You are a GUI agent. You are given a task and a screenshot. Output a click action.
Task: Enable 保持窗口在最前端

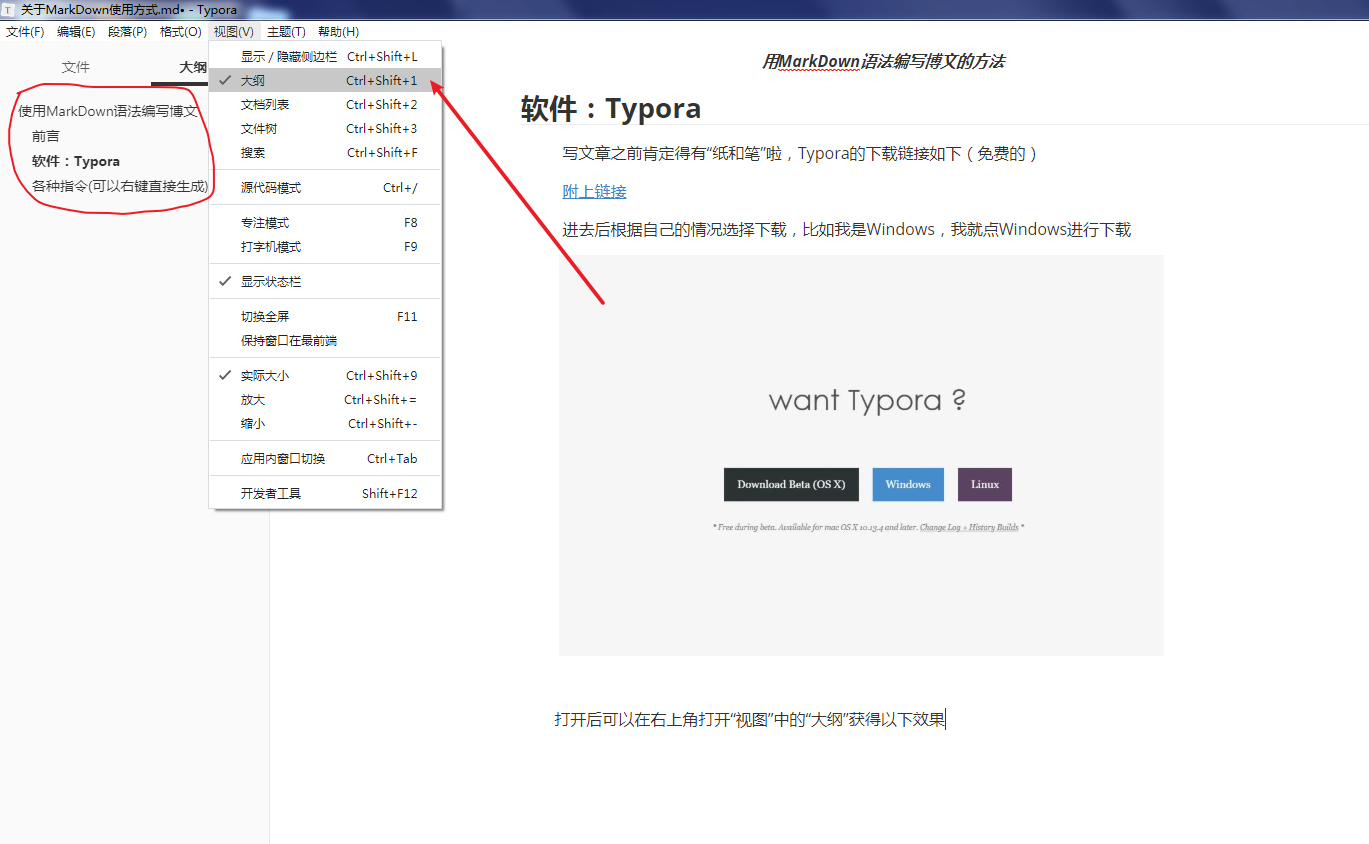(325, 340)
